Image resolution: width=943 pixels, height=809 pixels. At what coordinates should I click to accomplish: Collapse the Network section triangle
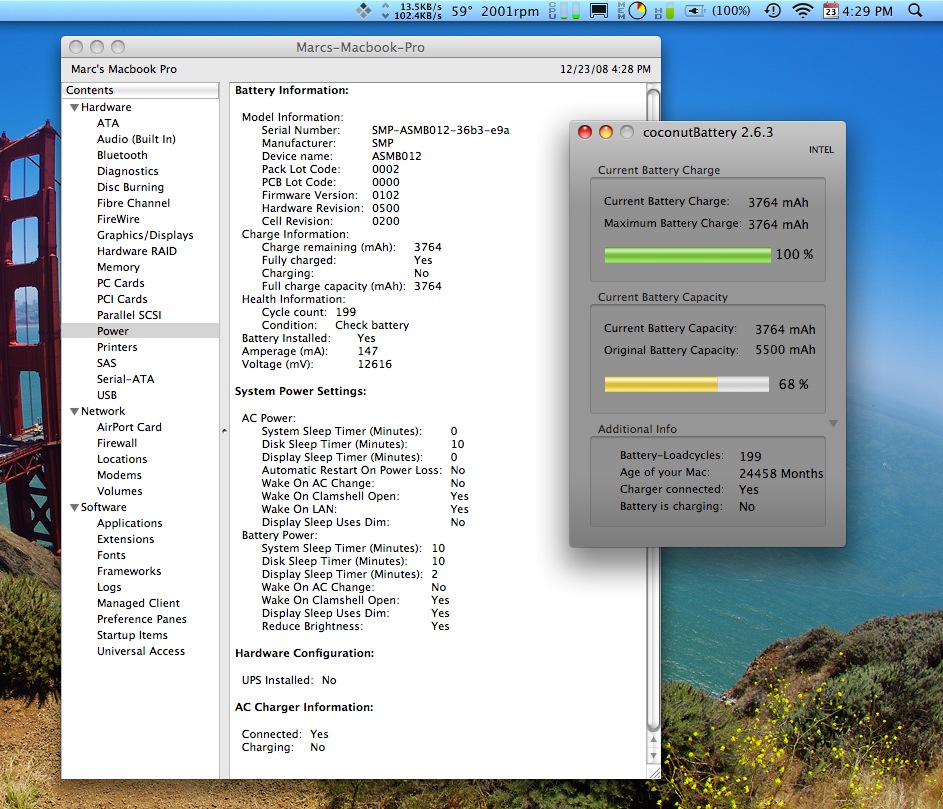click(x=75, y=411)
